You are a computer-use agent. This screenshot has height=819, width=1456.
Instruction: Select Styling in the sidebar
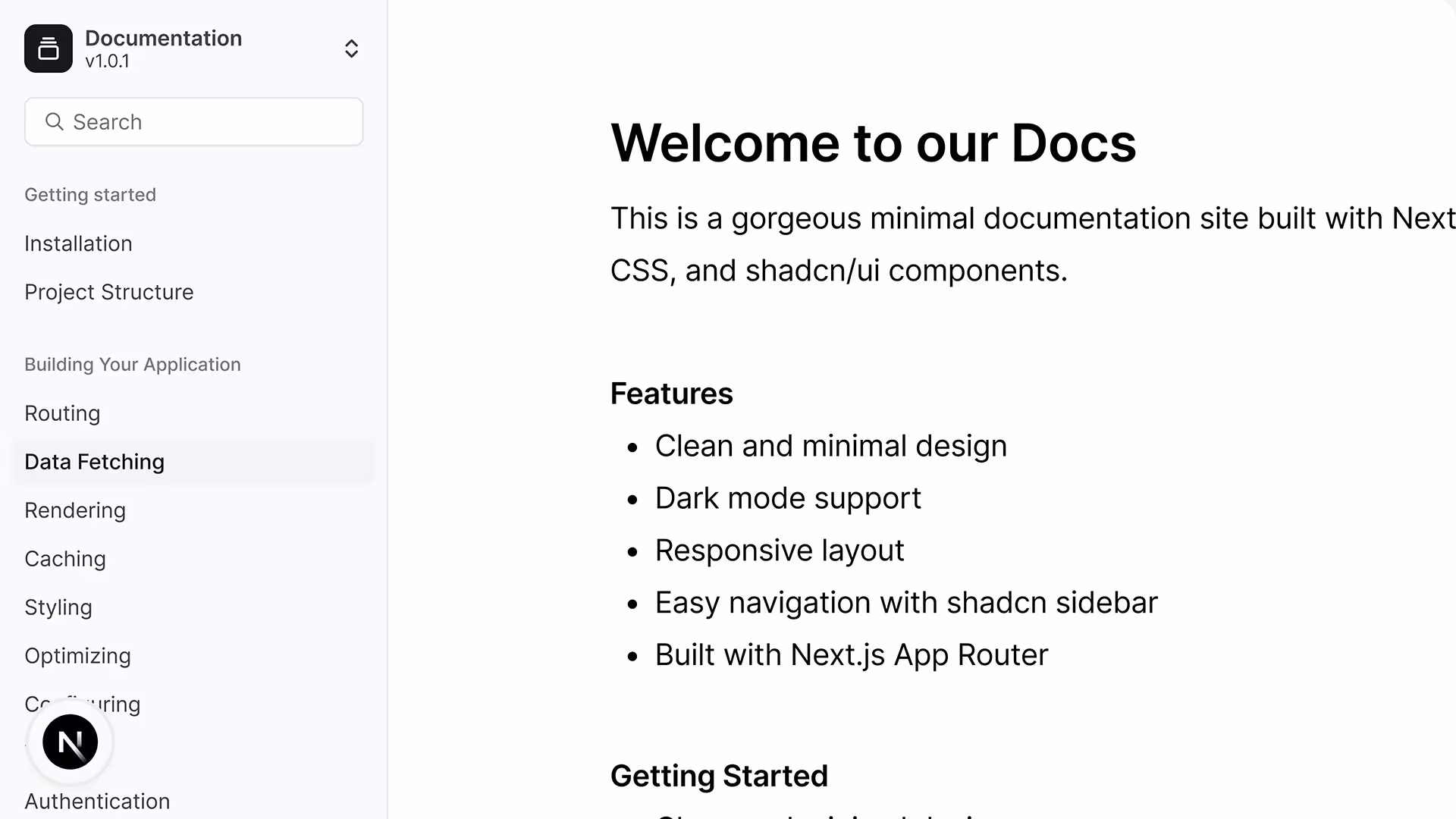pos(58,607)
